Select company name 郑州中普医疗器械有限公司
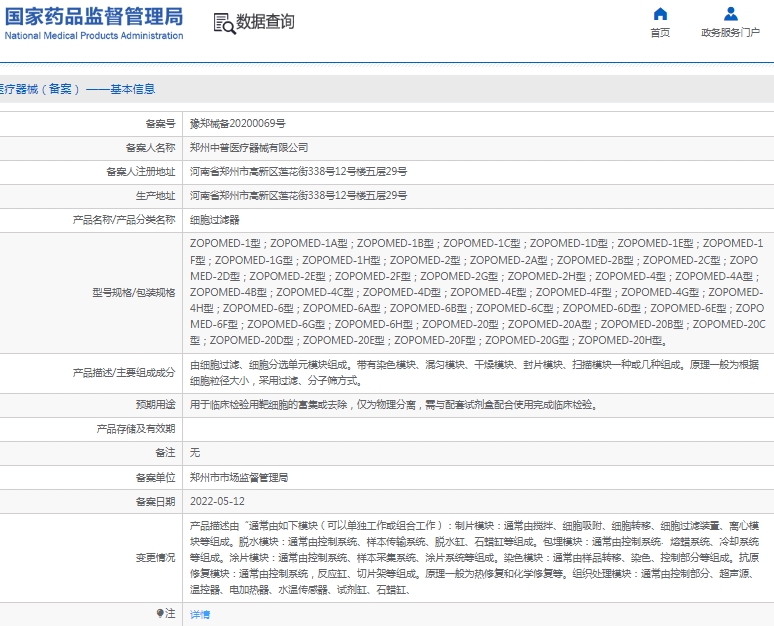This screenshot has width=774, height=626. pos(249,148)
